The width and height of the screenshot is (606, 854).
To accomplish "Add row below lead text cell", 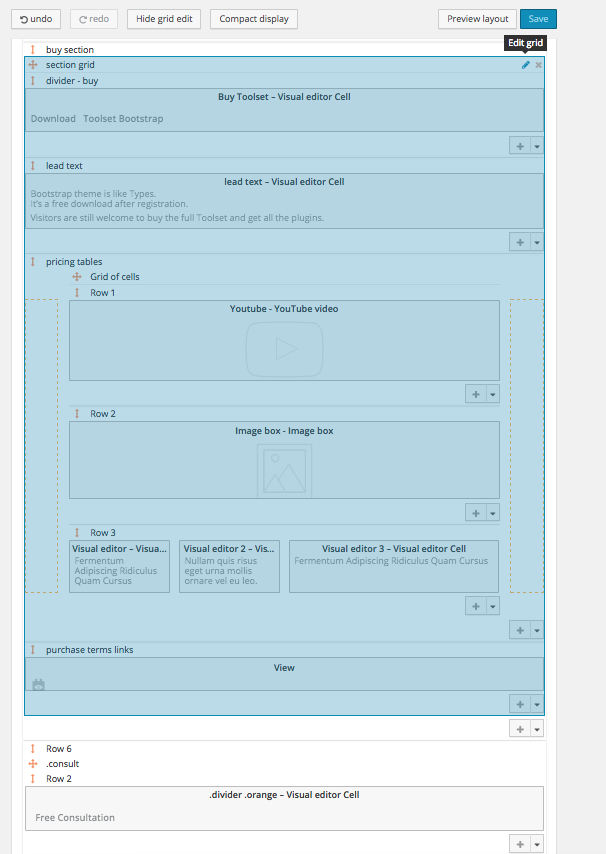I will coord(520,242).
